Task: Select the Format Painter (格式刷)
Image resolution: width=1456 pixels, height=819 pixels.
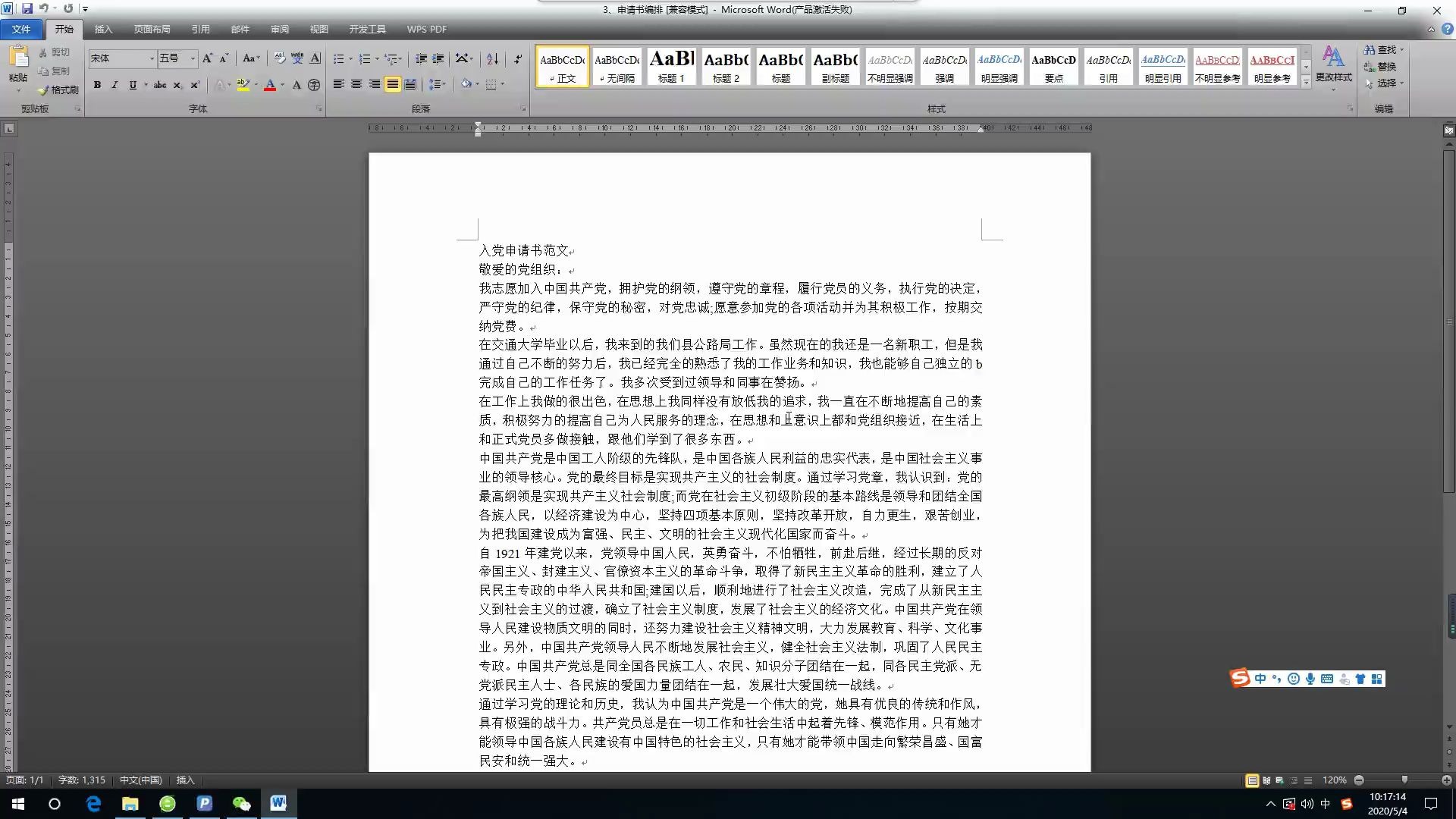Action: click(58, 89)
